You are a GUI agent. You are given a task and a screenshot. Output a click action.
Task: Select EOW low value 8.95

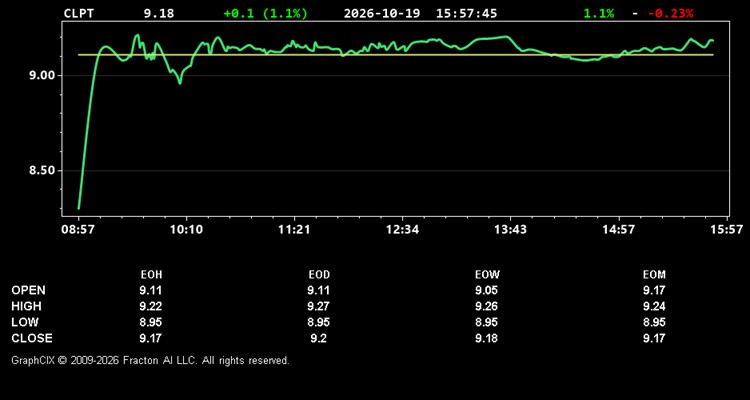(x=487, y=322)
